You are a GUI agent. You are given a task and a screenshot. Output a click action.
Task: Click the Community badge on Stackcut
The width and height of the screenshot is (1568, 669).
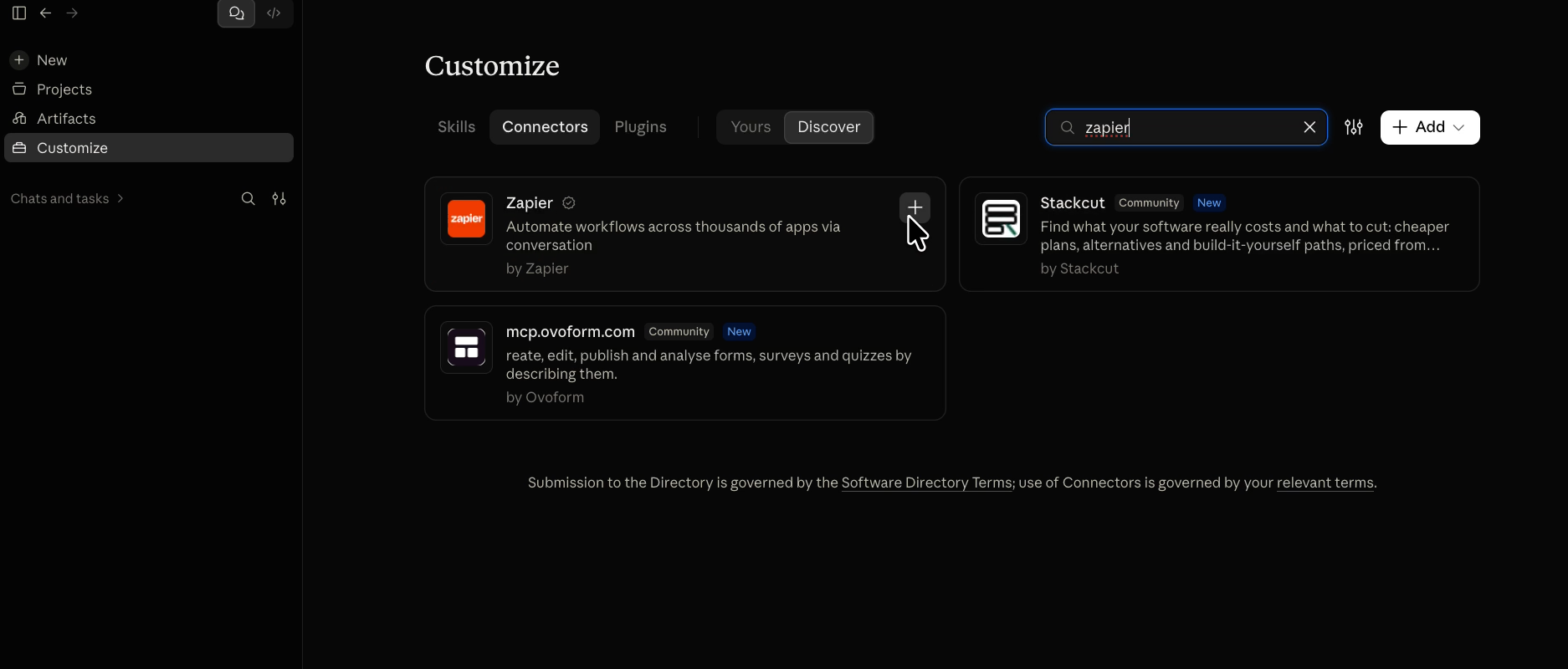point(1149,203)
